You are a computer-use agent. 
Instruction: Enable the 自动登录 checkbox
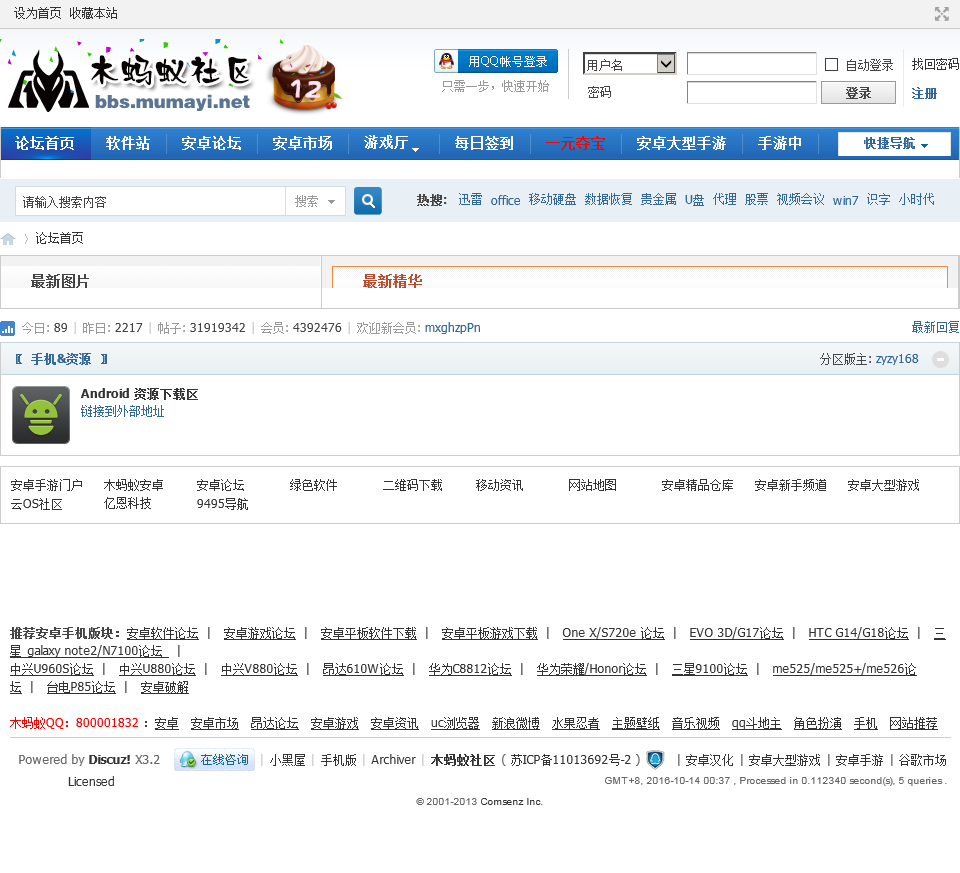click(831, 64)
